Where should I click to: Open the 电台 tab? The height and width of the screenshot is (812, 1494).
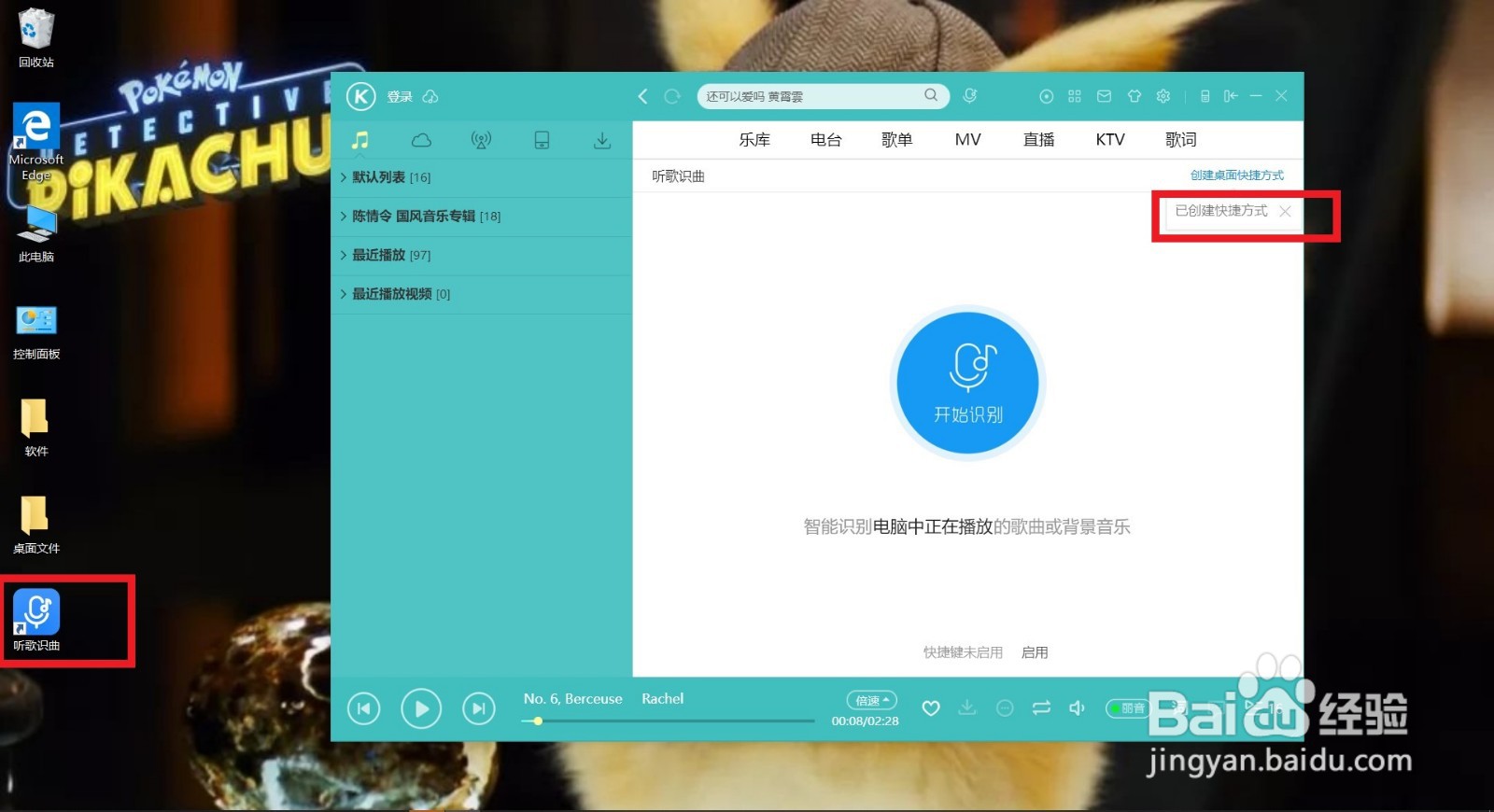[825, 140]
